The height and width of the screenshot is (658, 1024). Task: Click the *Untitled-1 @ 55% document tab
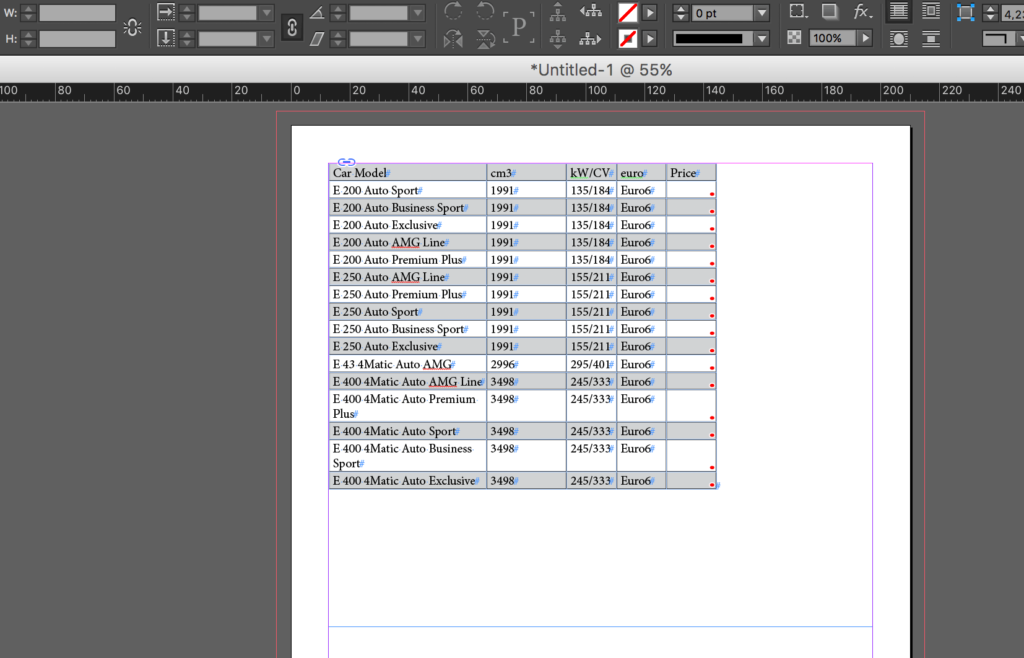click(x=601, y=70)
